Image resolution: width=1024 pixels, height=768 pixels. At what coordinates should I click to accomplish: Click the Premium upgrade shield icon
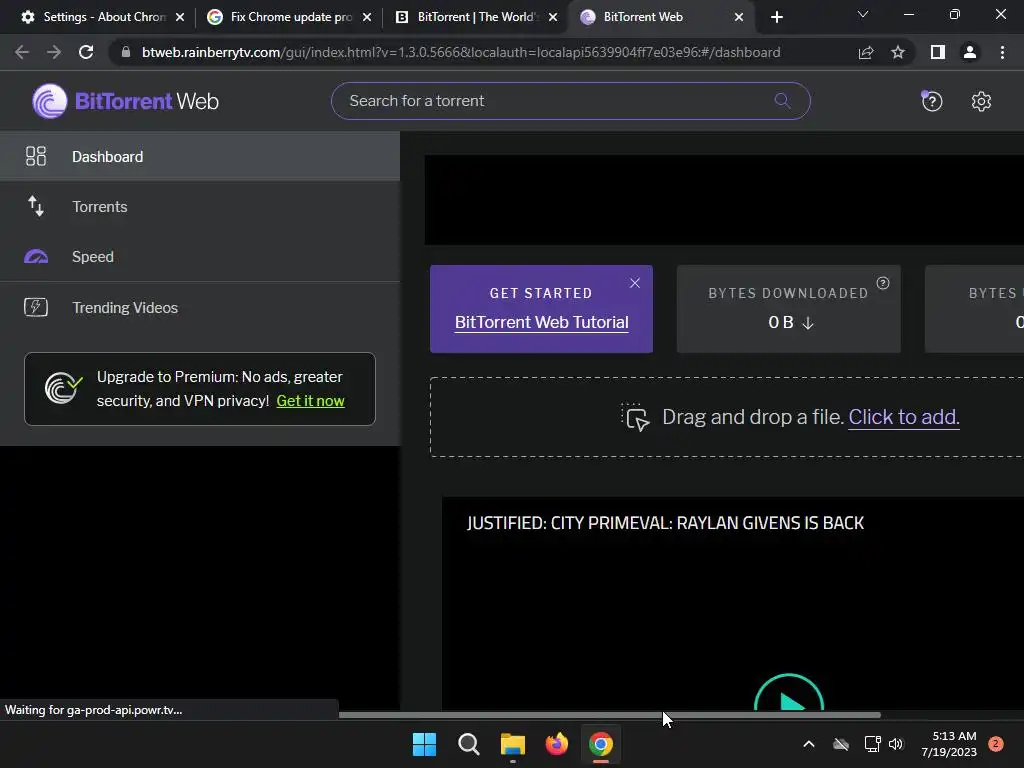point(63,389)
